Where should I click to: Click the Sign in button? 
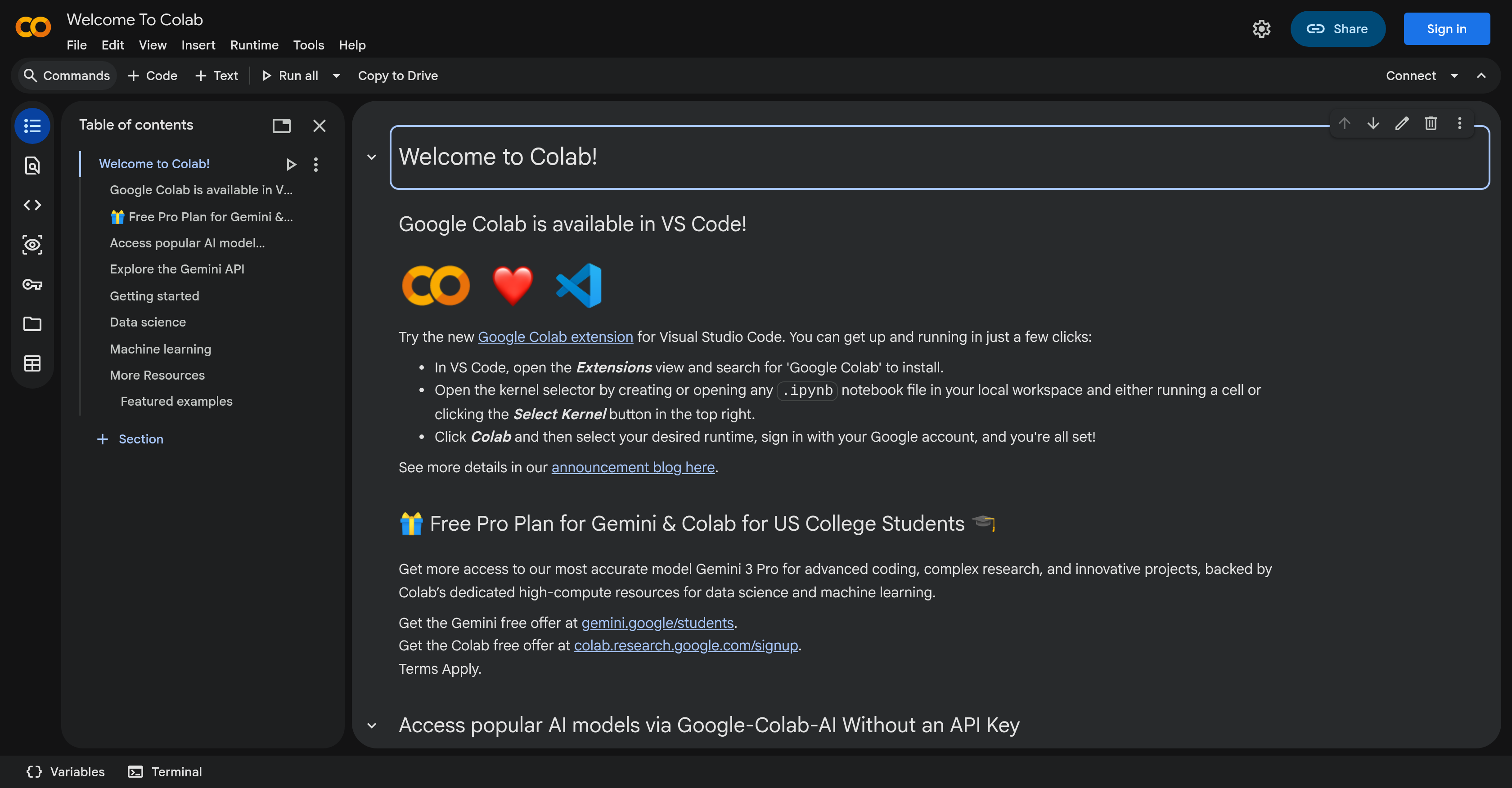(x=1446, y=29)
